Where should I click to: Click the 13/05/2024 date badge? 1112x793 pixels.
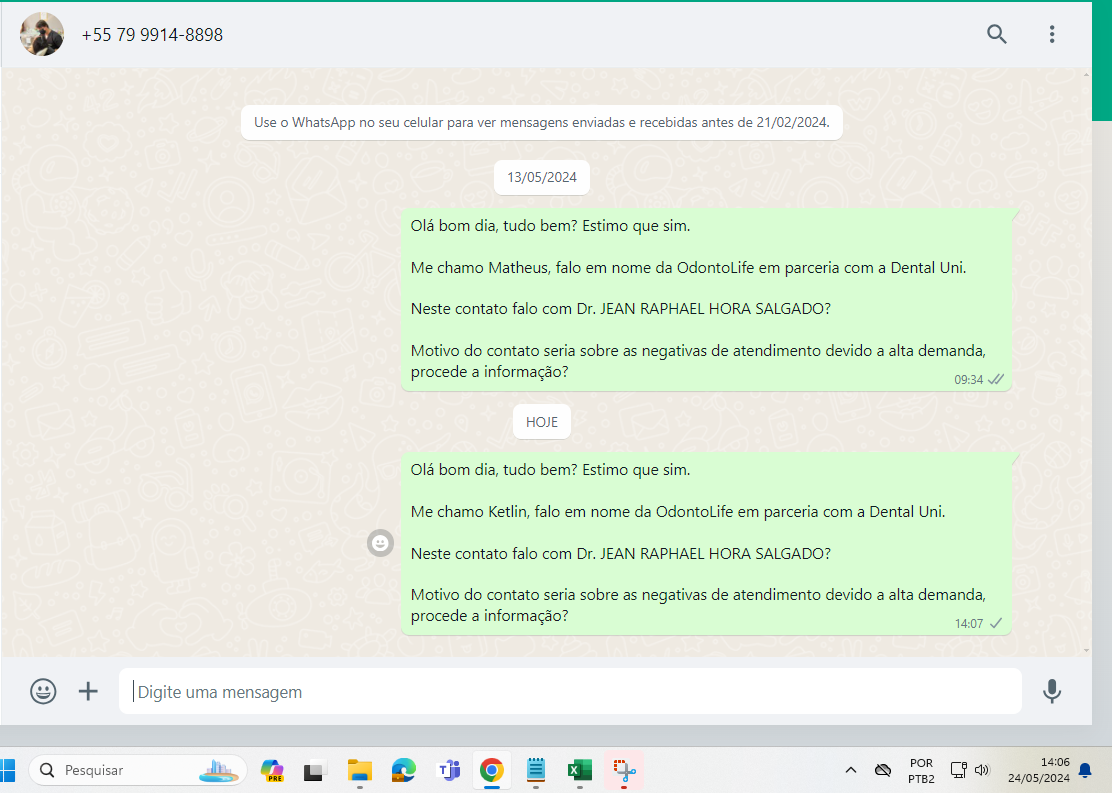pos(542,177)
